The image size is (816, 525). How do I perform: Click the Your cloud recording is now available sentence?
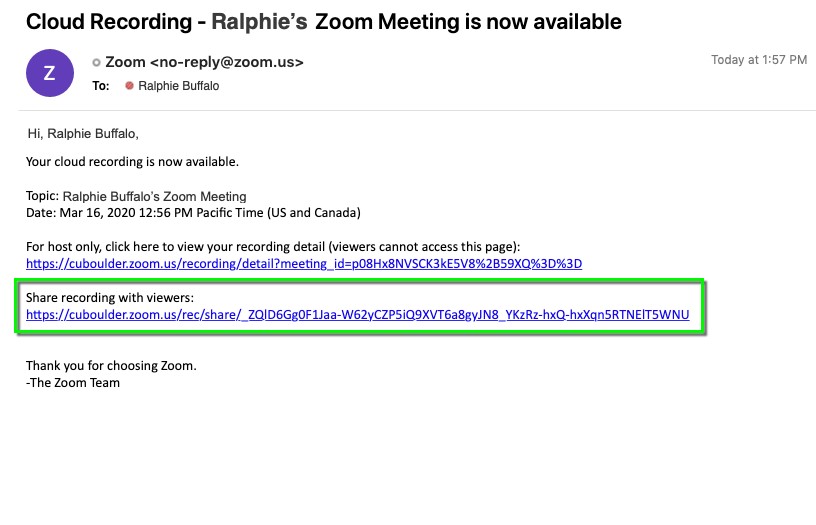132,161
